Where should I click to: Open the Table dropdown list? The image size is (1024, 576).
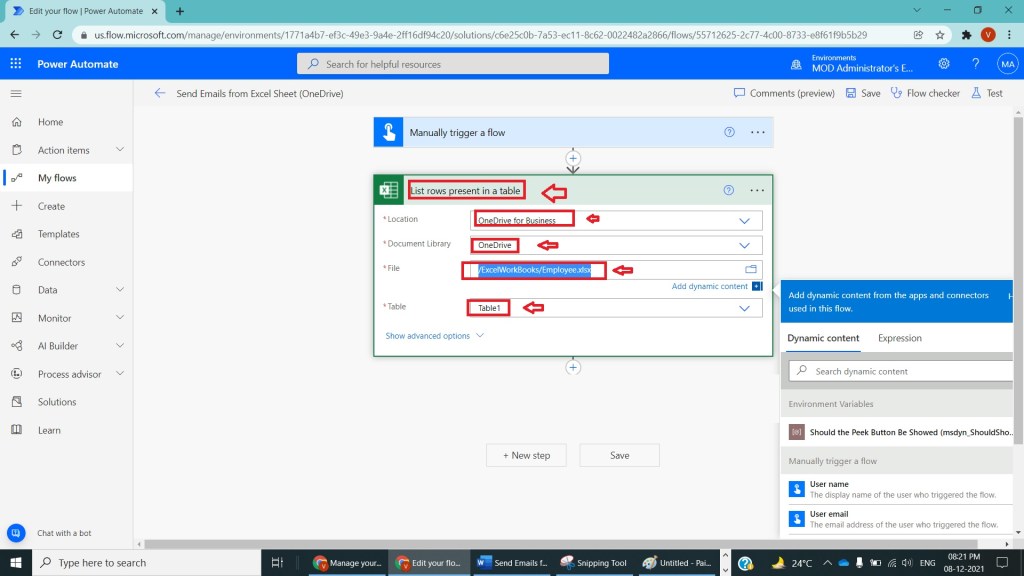tap(744, 308)
